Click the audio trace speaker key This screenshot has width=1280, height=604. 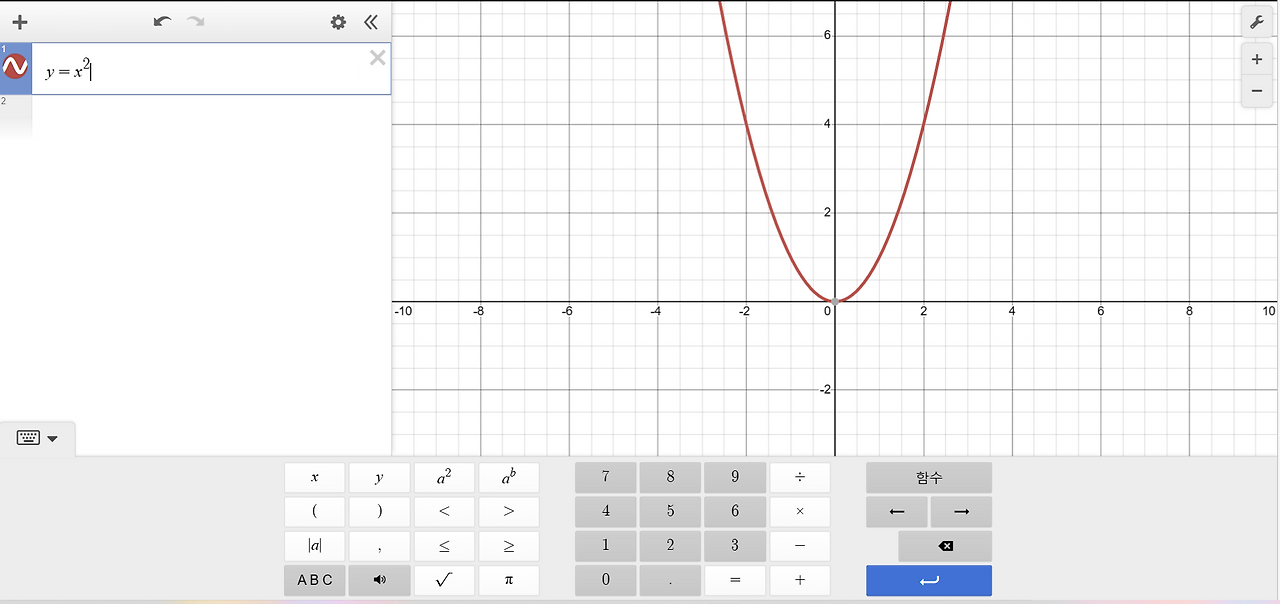[x=379, y=580]
